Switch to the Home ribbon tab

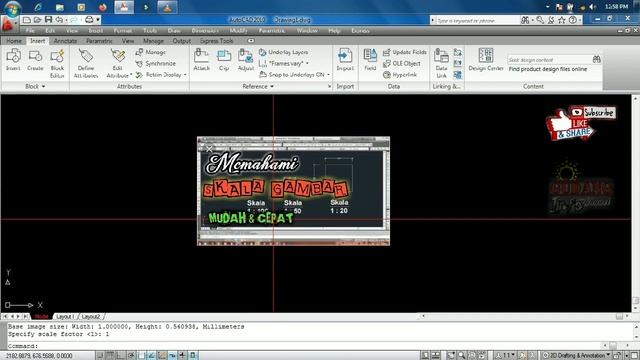[14, 41]
